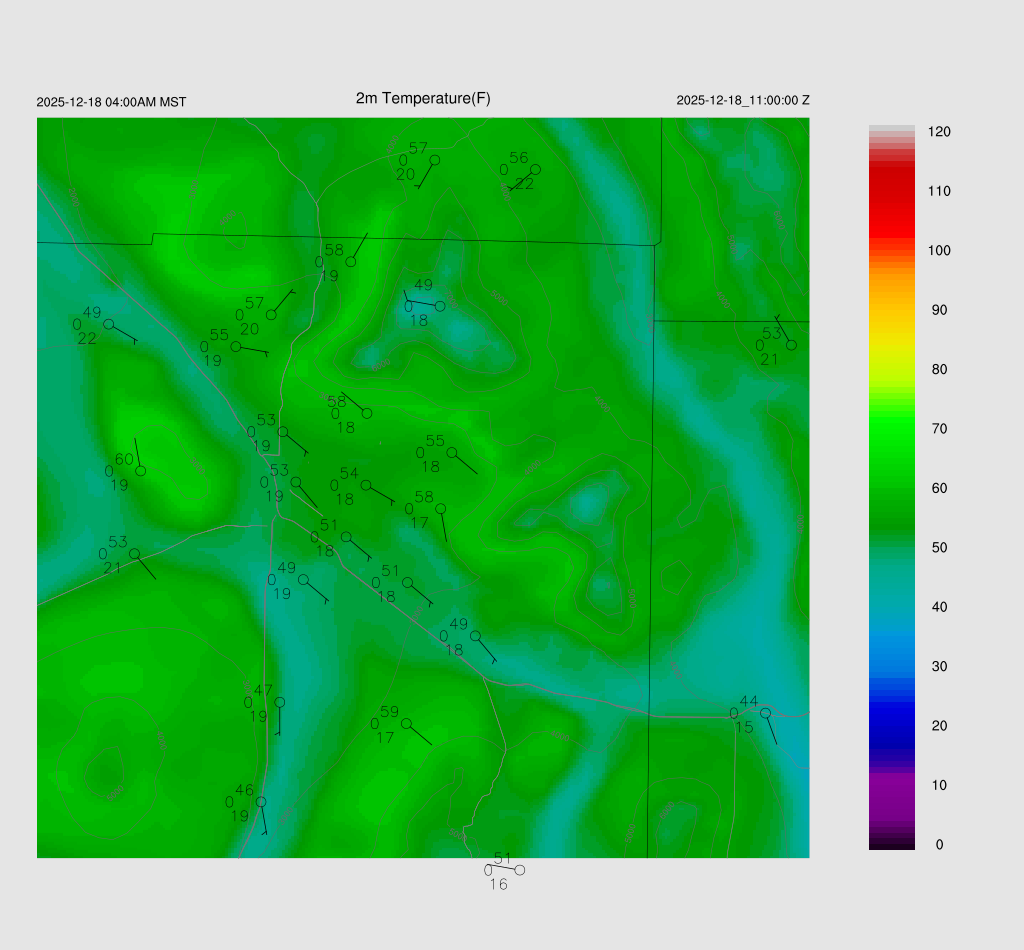This screenshot has height=950, width=1024.
Task: Select the station marker showing 58 over 19
Action: [351, 262]
